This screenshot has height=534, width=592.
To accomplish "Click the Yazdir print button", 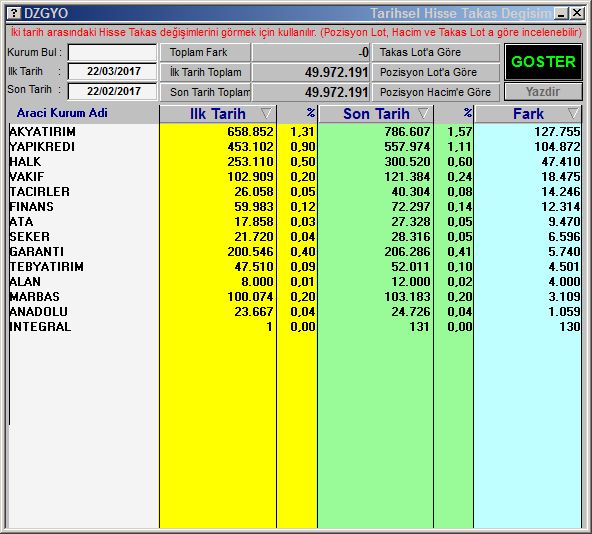I will (543, 92).
